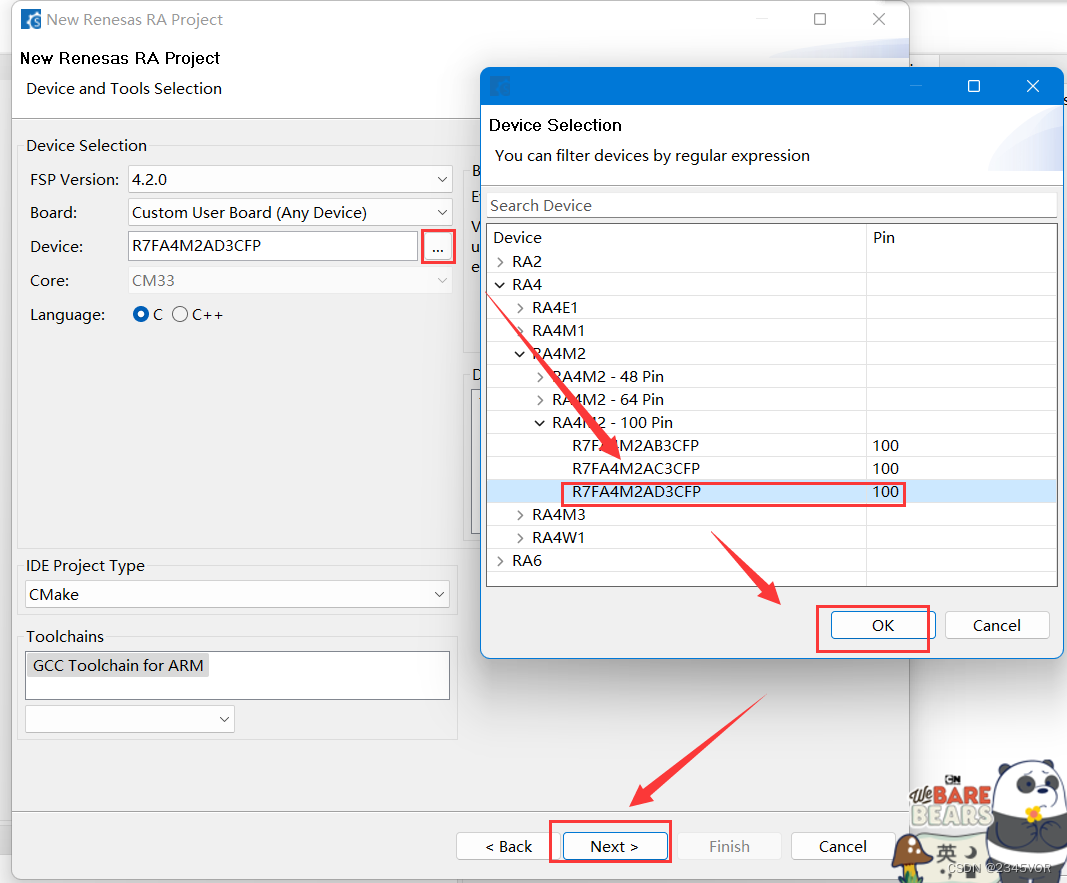
Task: Close the Device Selection dialog
Action: (1032, 86)
